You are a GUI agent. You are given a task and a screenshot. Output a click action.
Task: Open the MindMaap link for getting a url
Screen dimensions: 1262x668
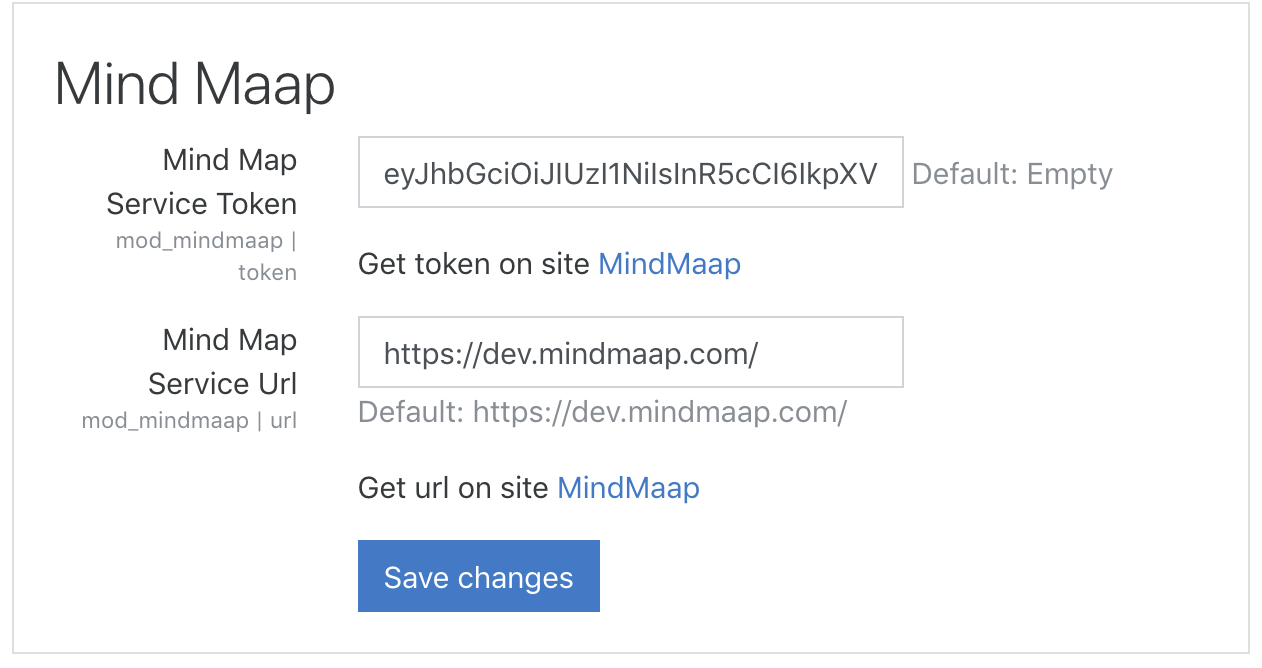(628, 488)
